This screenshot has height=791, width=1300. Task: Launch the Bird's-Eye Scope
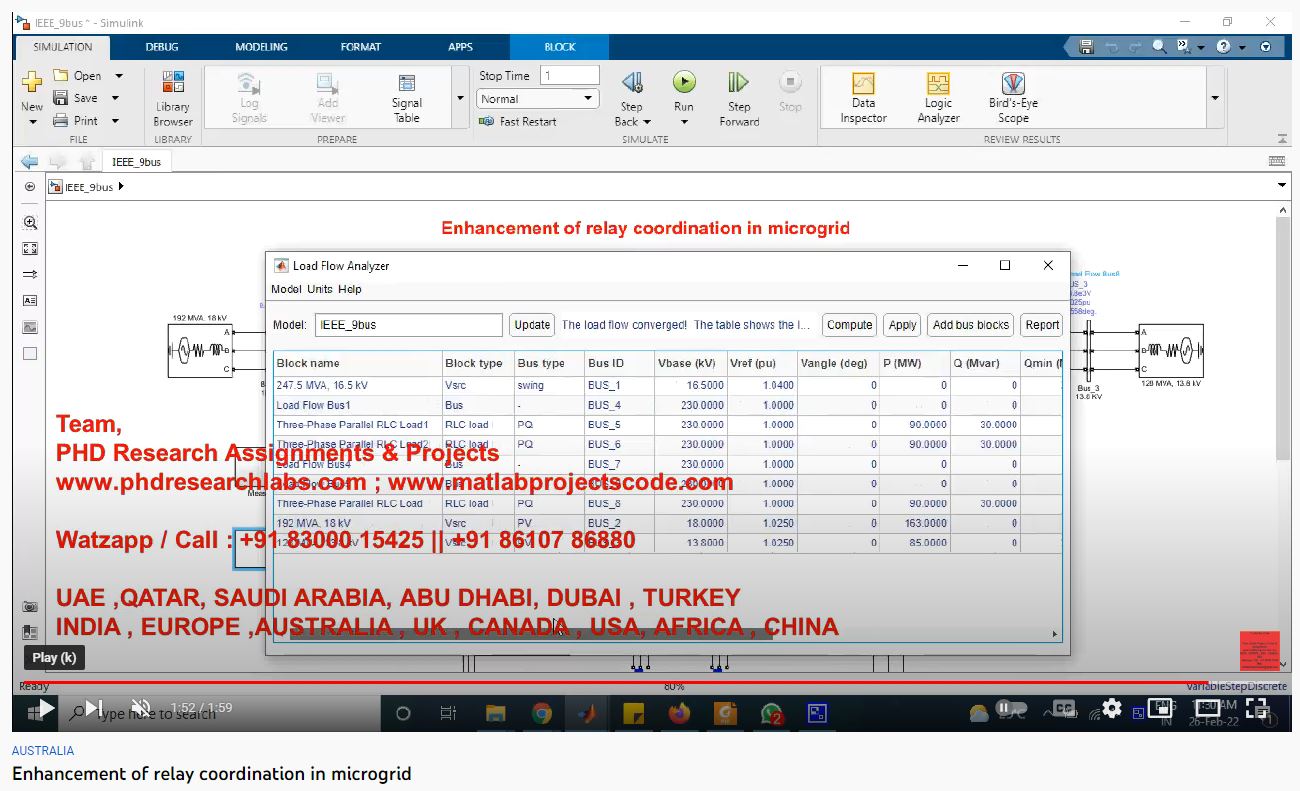(1013, 85)
